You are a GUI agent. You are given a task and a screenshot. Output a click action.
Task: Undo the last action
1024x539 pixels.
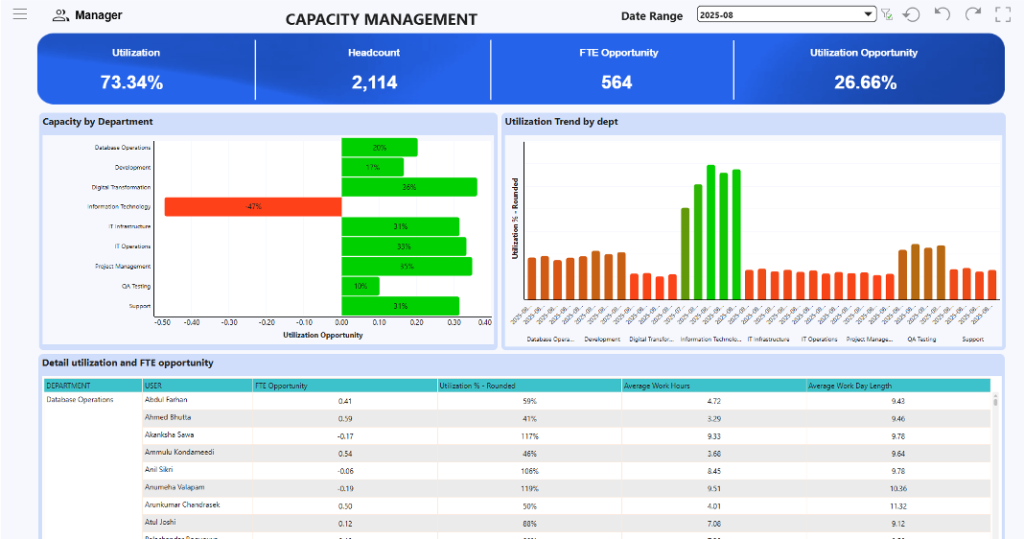(x=942, y=14)
